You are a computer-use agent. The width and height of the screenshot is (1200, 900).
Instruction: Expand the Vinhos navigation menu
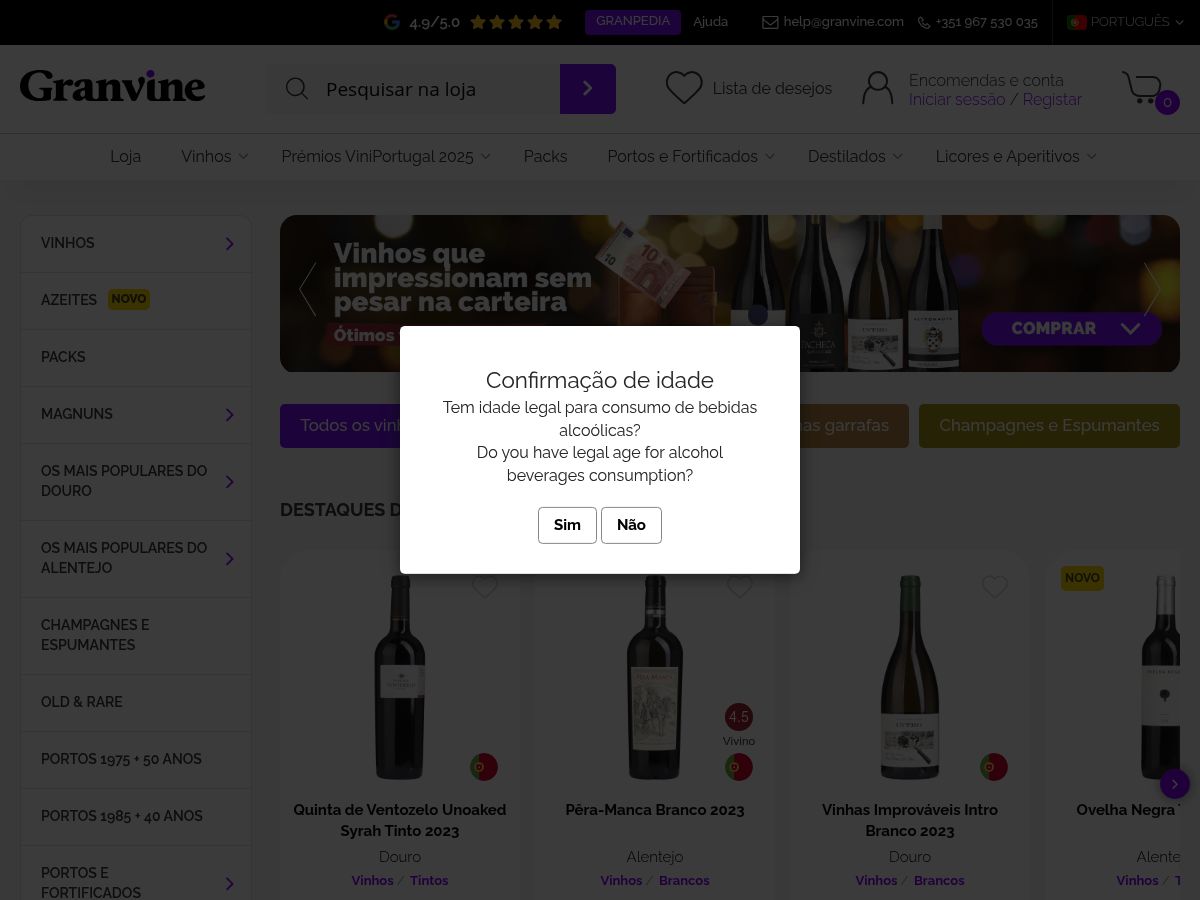215,157
